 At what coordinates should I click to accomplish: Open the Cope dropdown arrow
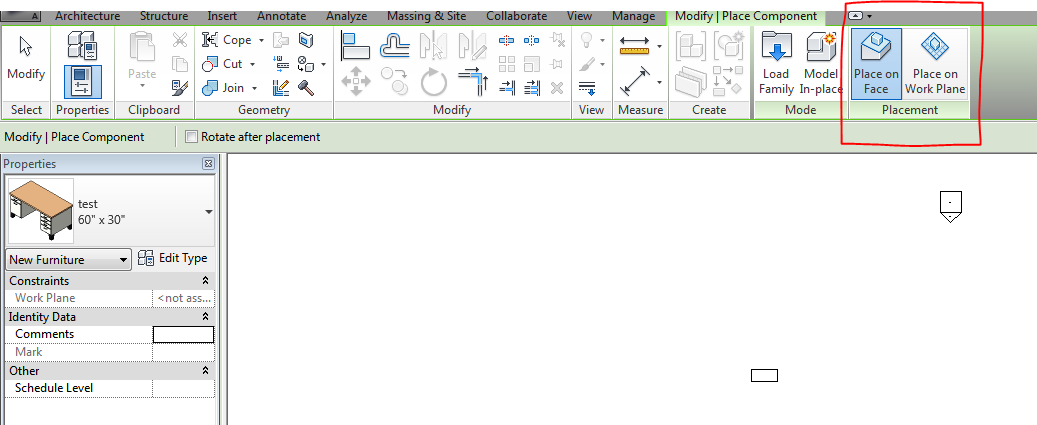click(261, 40)
